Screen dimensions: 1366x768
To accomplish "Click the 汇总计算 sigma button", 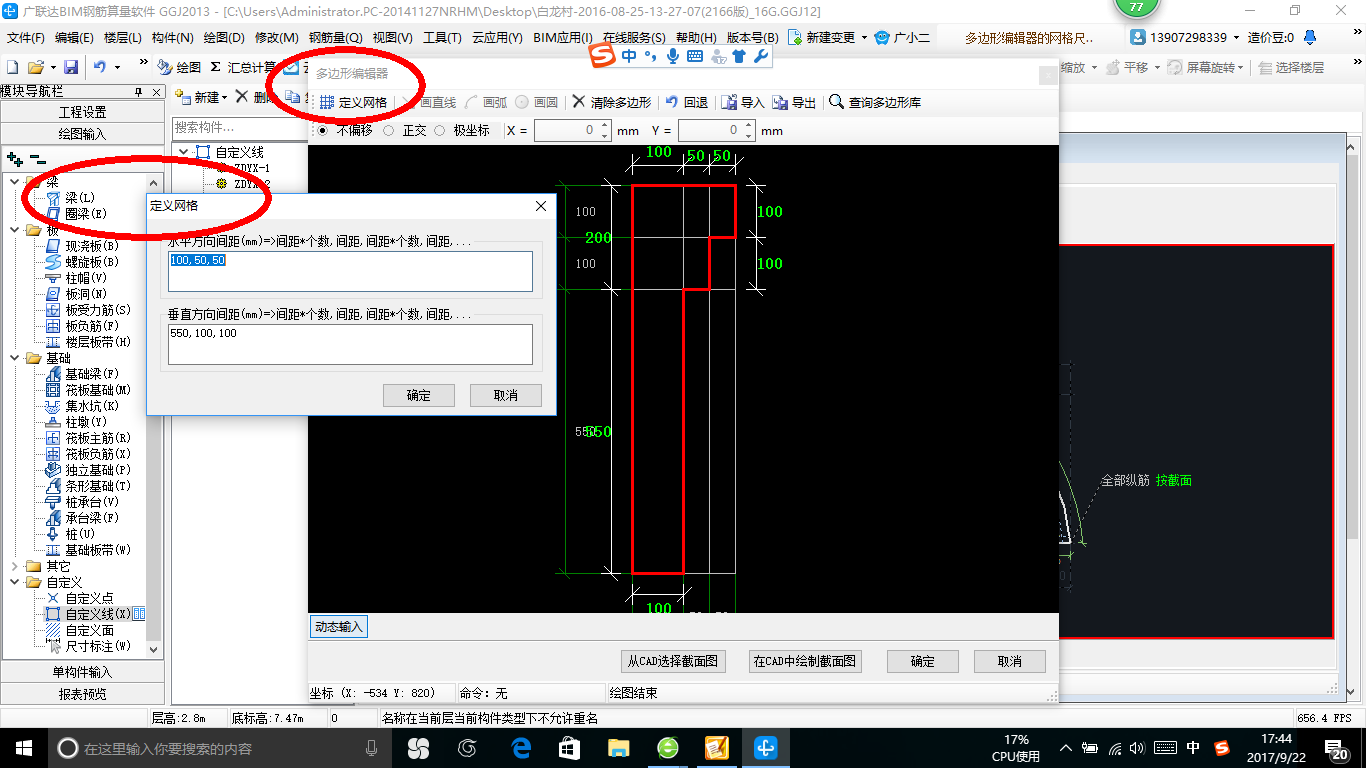I will 243,67.
